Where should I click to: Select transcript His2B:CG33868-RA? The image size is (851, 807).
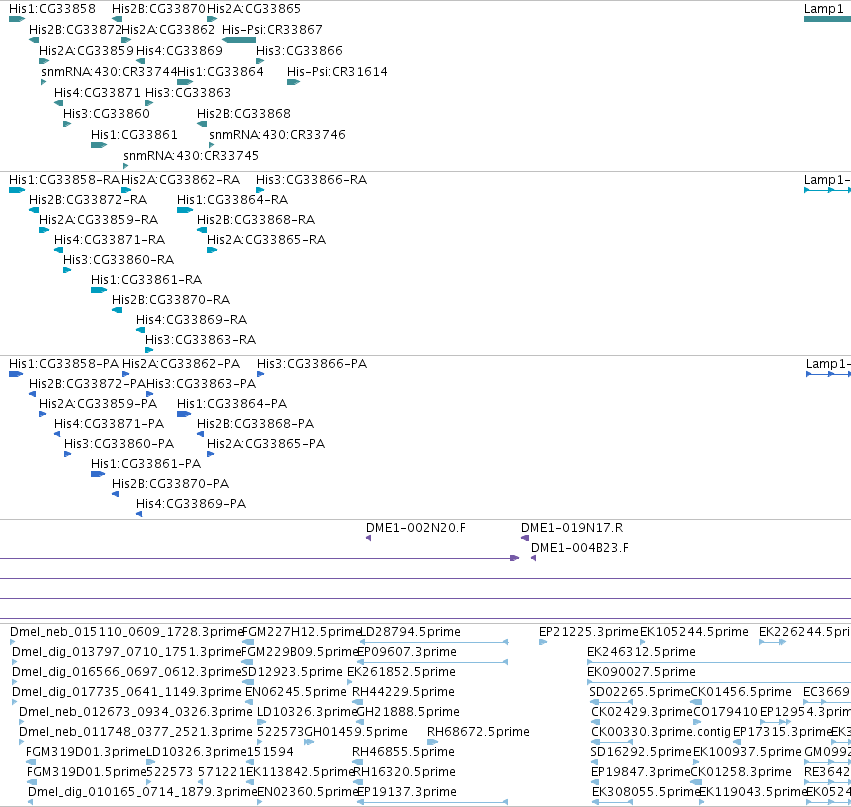point(256,220)
